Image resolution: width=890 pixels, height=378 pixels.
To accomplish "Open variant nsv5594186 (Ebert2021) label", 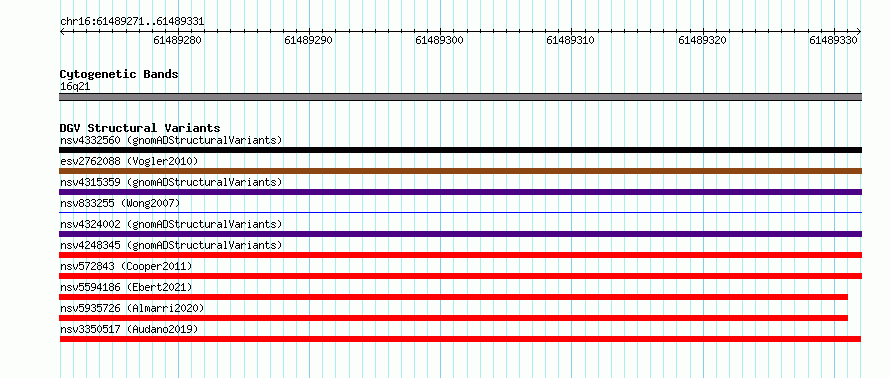I will (126, 287).
